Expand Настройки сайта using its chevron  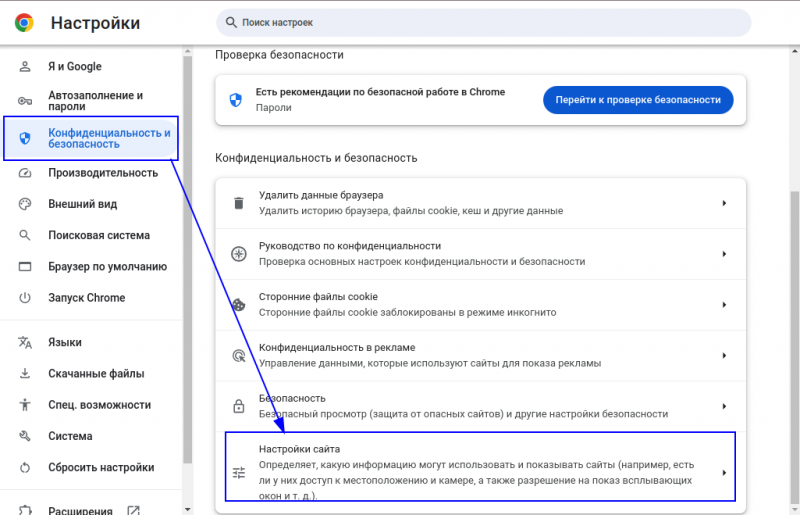coord(723,473)
